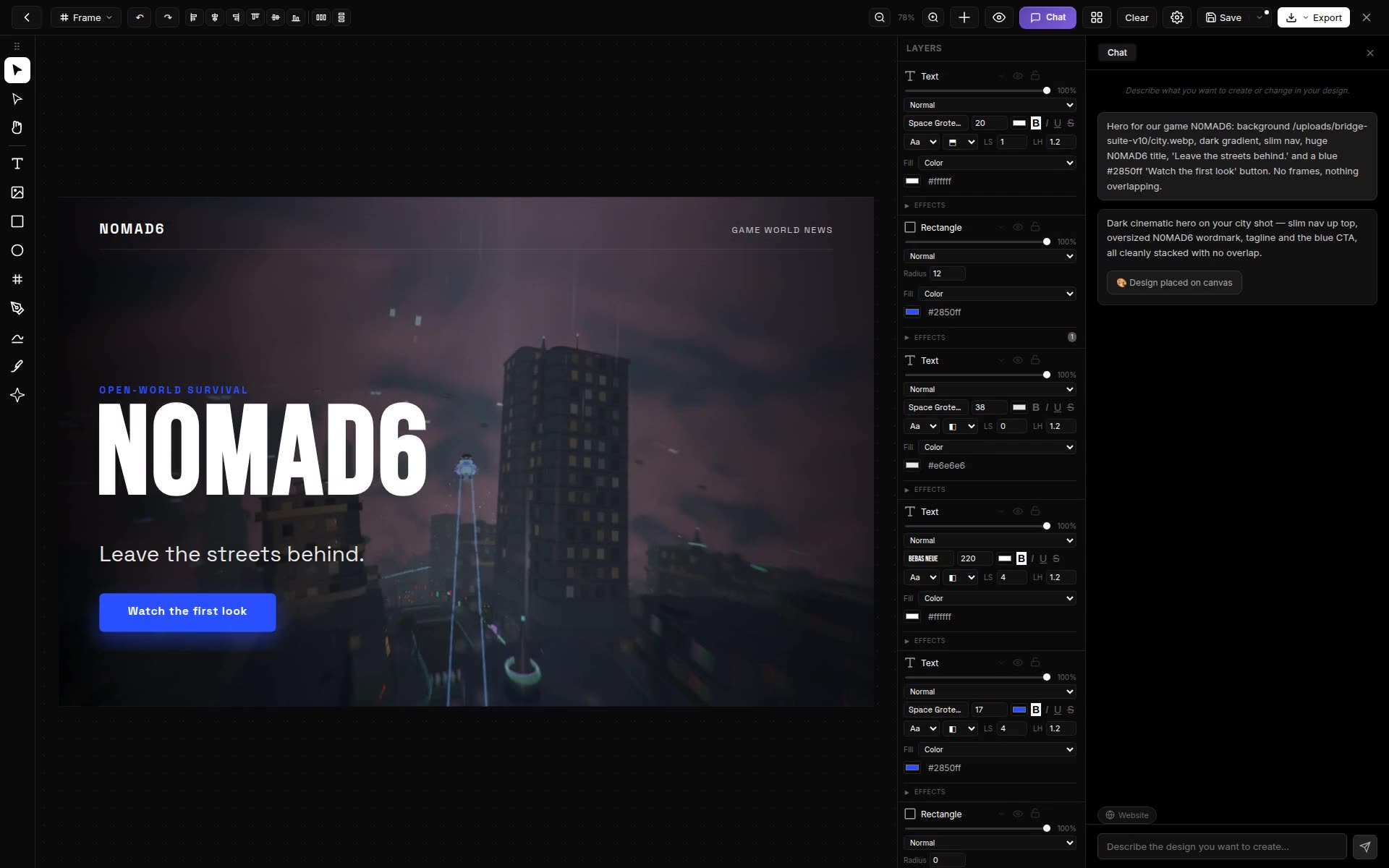Screen dimensions: 1389x868
Task: Open Export options dropdown arrow
Action: click(1306, 17)
